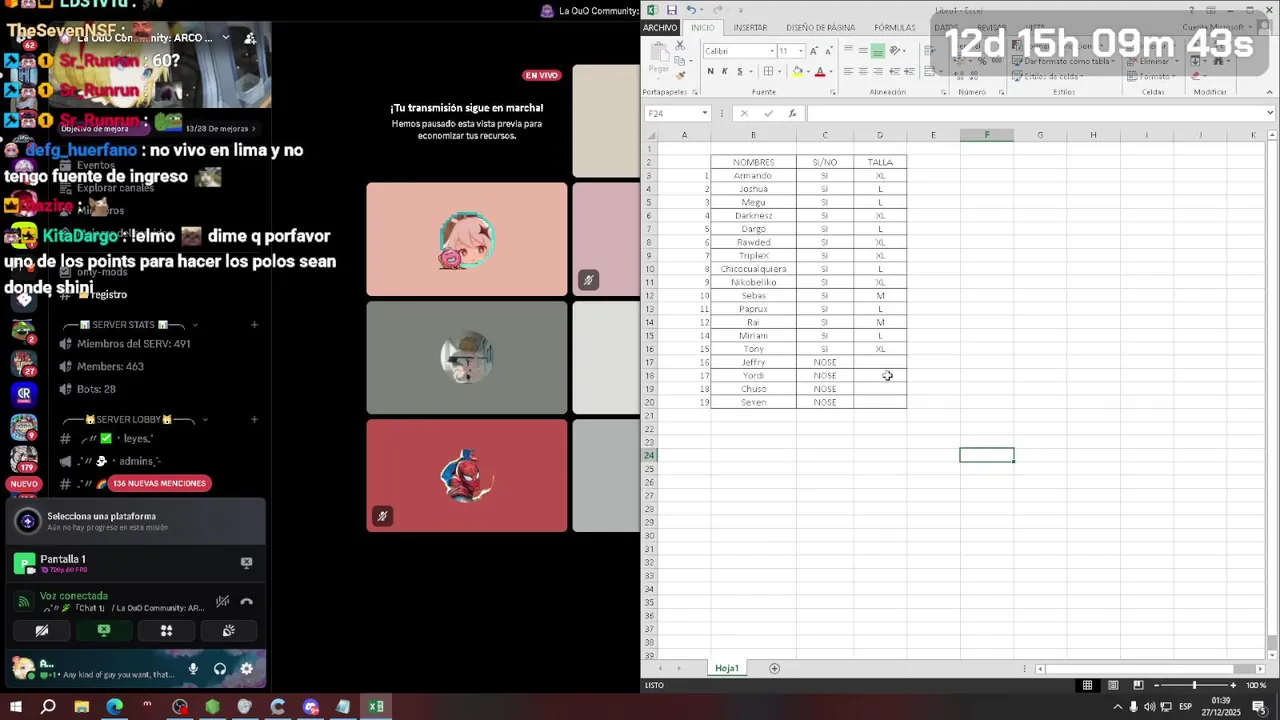The image size is (1280, 720).
Task: Click the insert function fx icon
Action: pyautogui.click(x=792, y=113)
